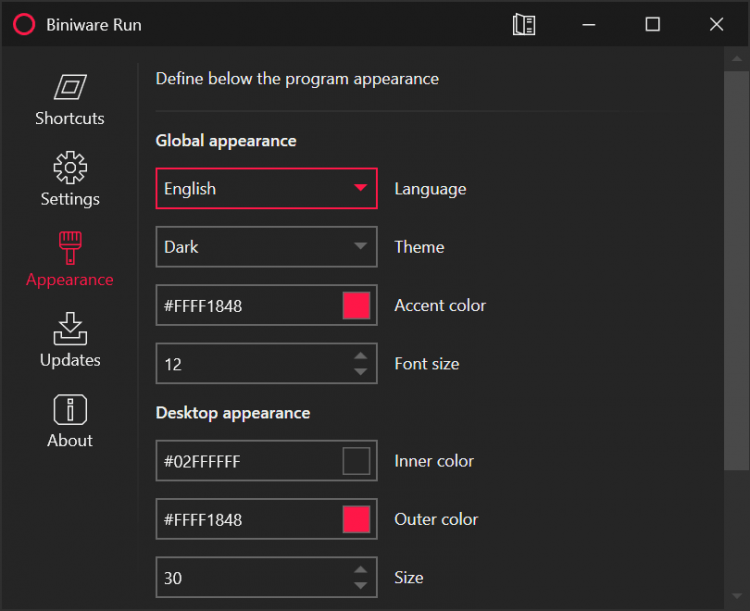Open the Settings gear section

(70, 168)
